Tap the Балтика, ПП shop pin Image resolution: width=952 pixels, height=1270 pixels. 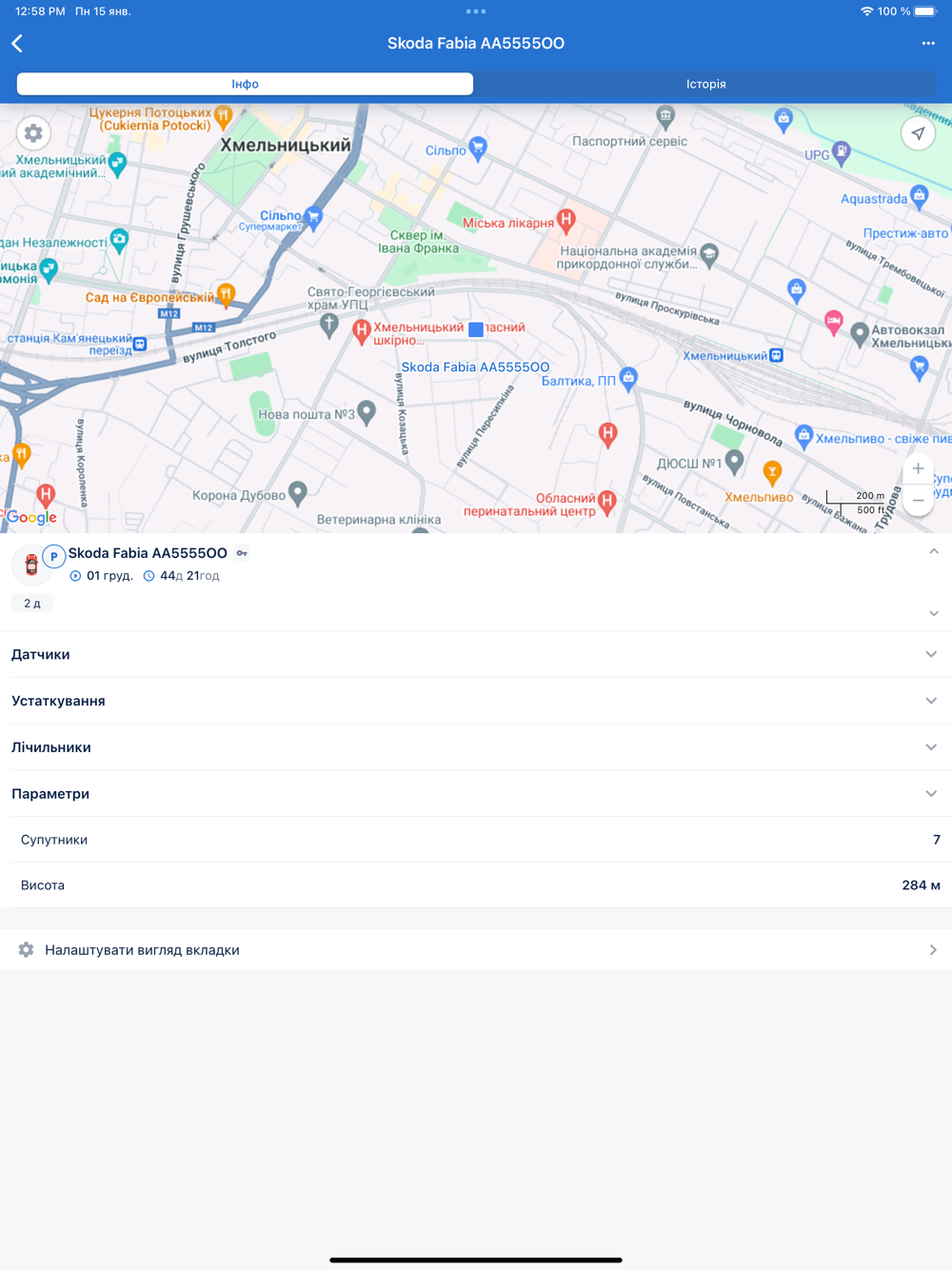tap(628, 378)
